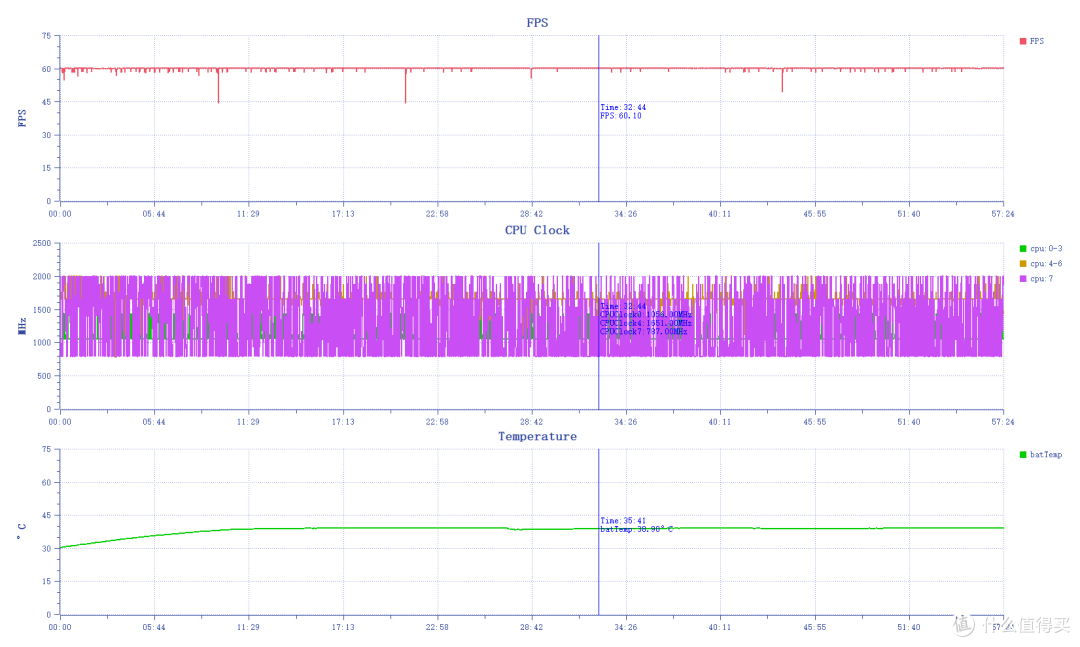The height and width of the screenshot is (647, 1080).
Task: Select the 'cpu: 0-3' legend label
Action: (1046, 249)
